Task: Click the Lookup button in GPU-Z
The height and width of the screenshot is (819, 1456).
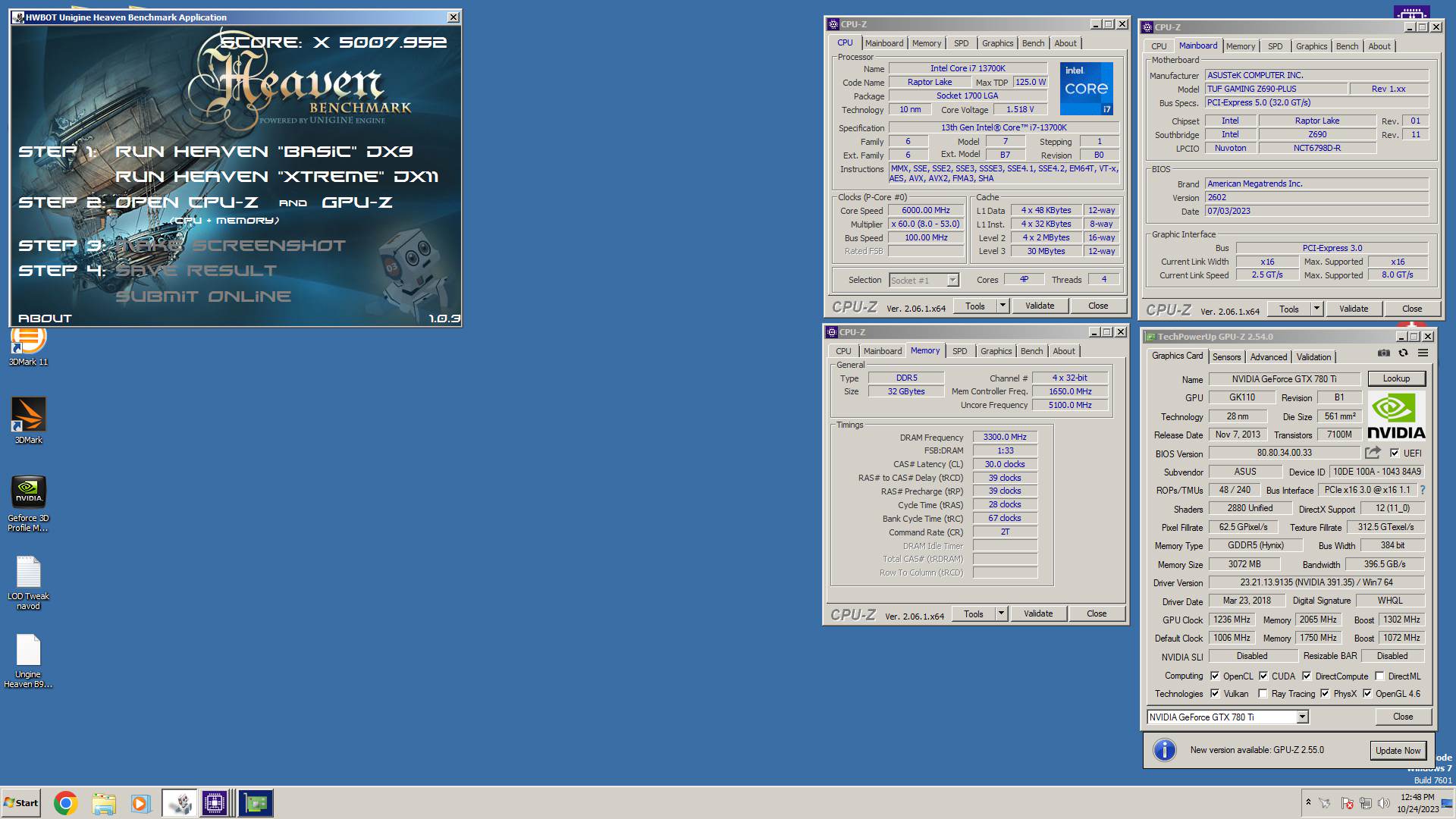Action: pyautogui.click(x=1396, y=378)
